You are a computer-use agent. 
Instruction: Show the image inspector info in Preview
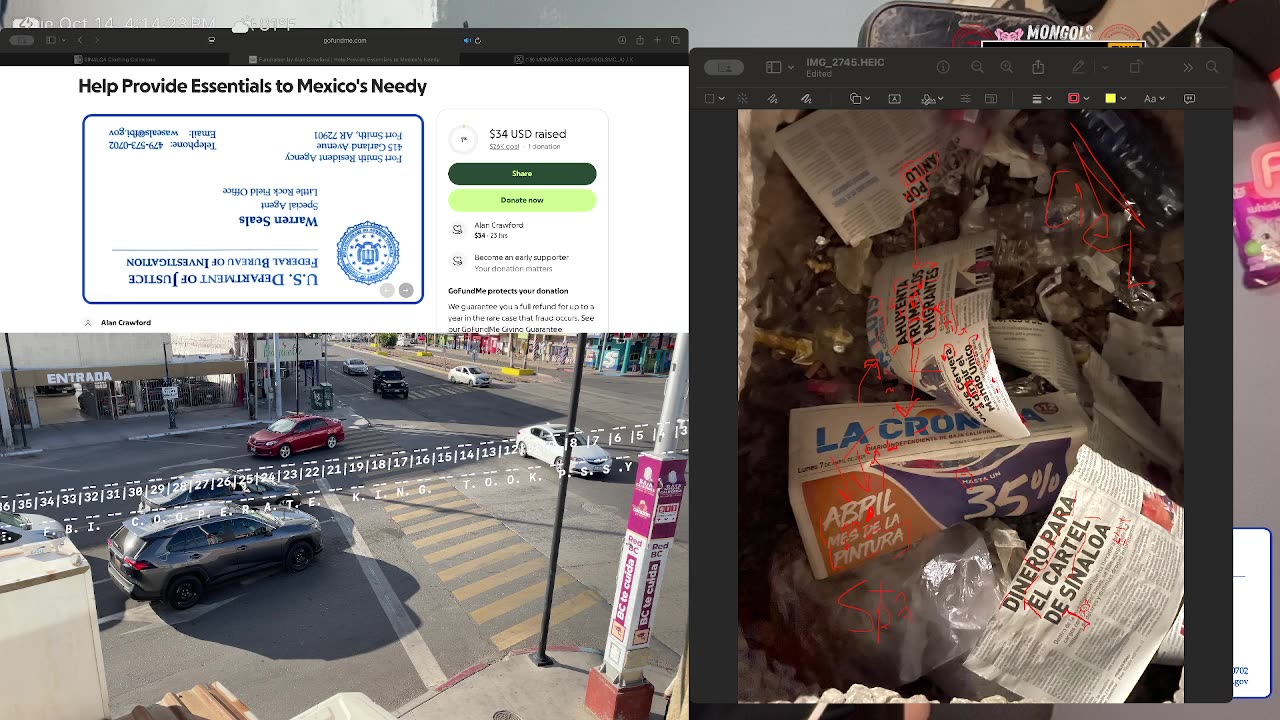pos(943,67)
